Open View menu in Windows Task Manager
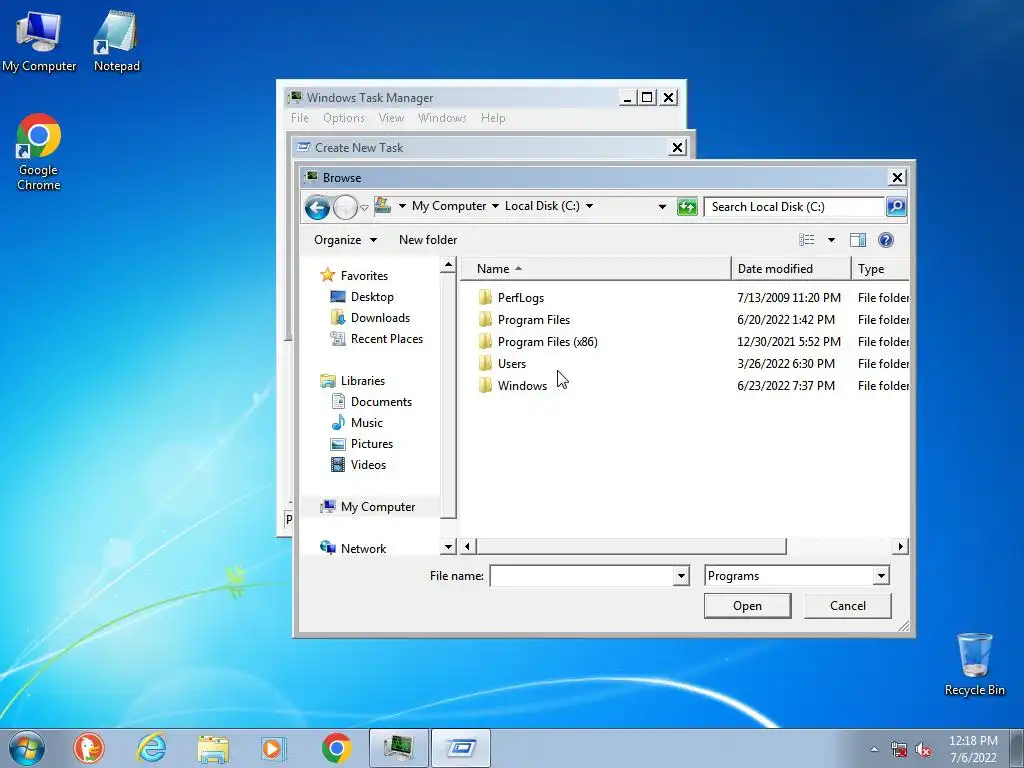Viewport: 1024px width, 768px height. pyautogui.click(x=391, y=118)
